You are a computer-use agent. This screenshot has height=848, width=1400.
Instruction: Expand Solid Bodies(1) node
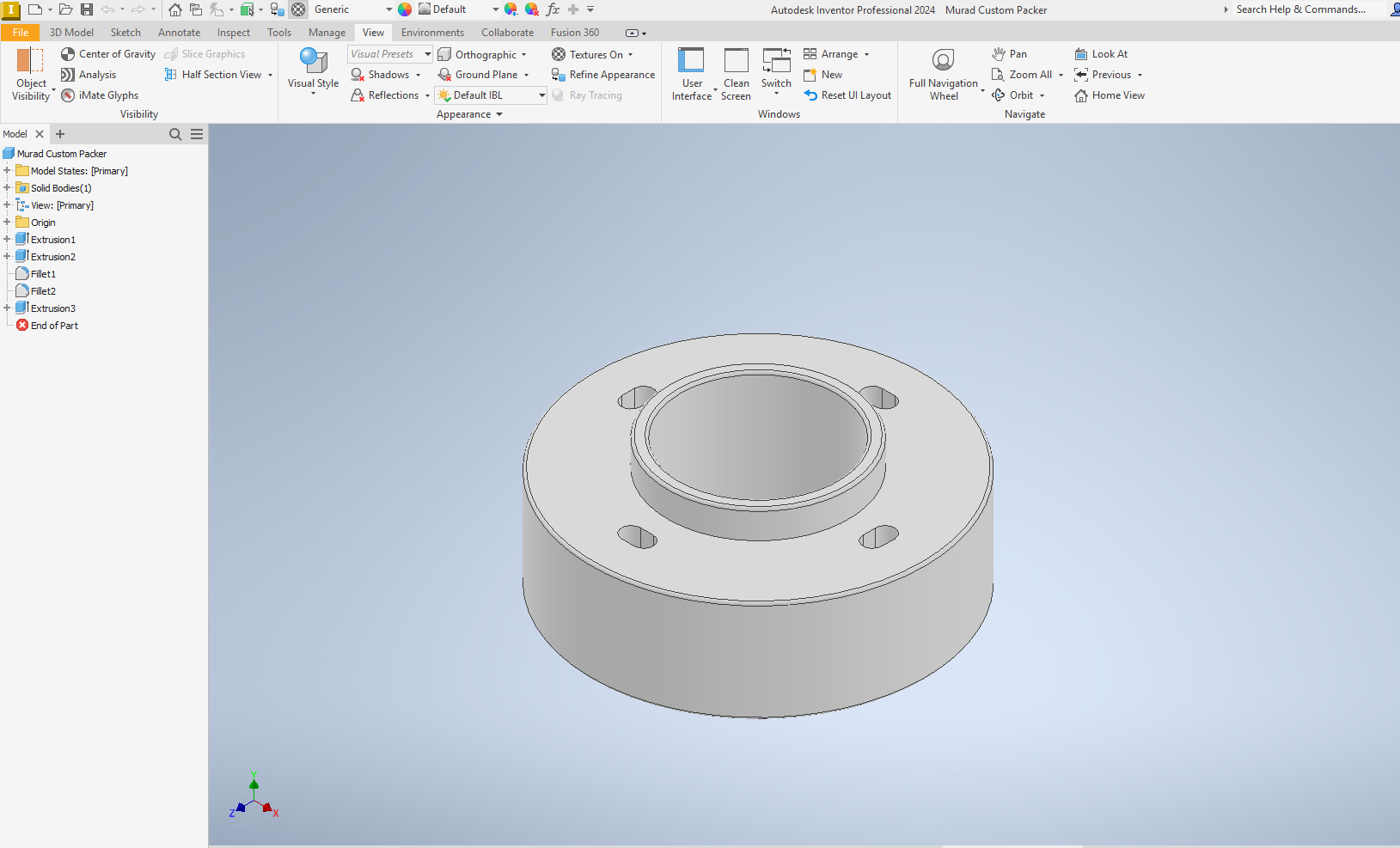tap(7, 188)
